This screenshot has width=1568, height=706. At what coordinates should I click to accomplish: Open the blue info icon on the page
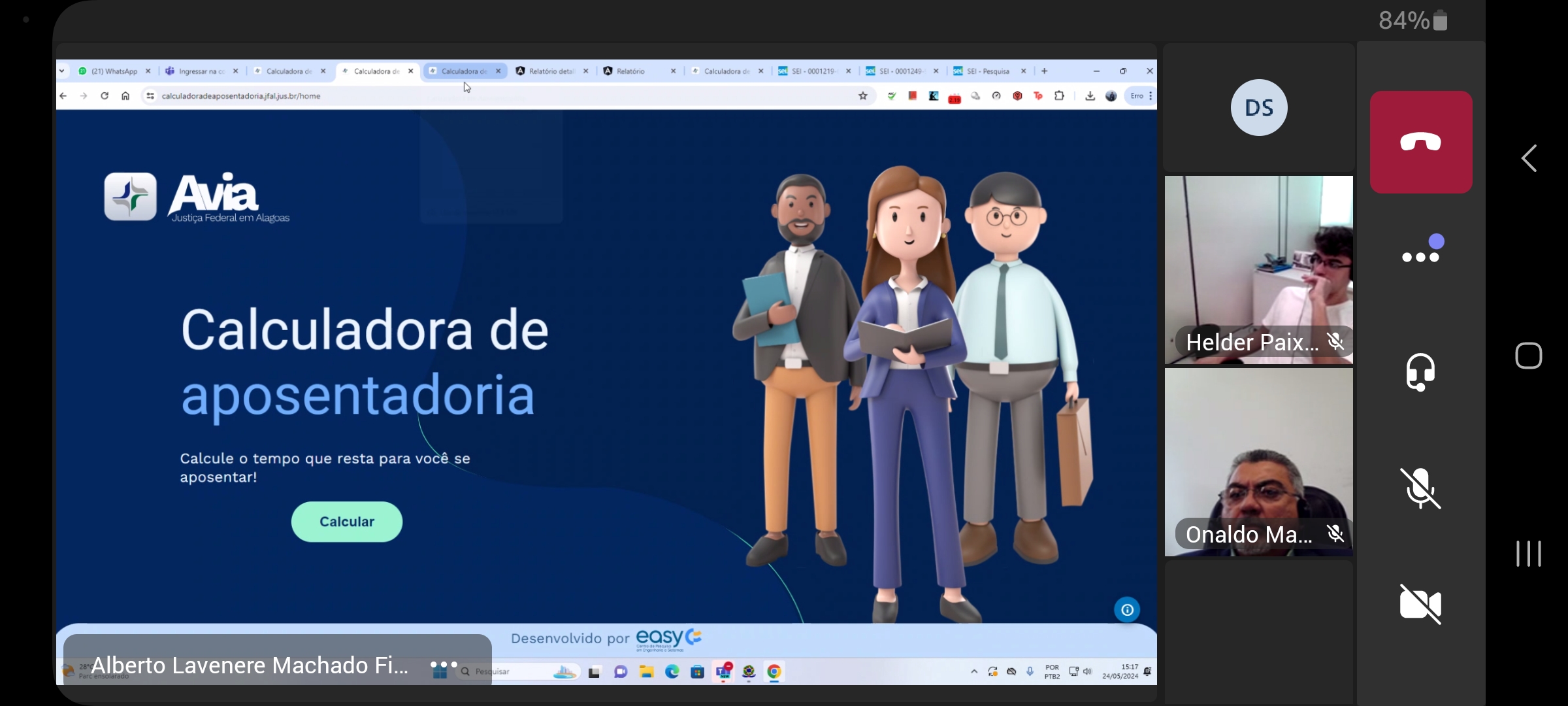(x=1127, y=610)
